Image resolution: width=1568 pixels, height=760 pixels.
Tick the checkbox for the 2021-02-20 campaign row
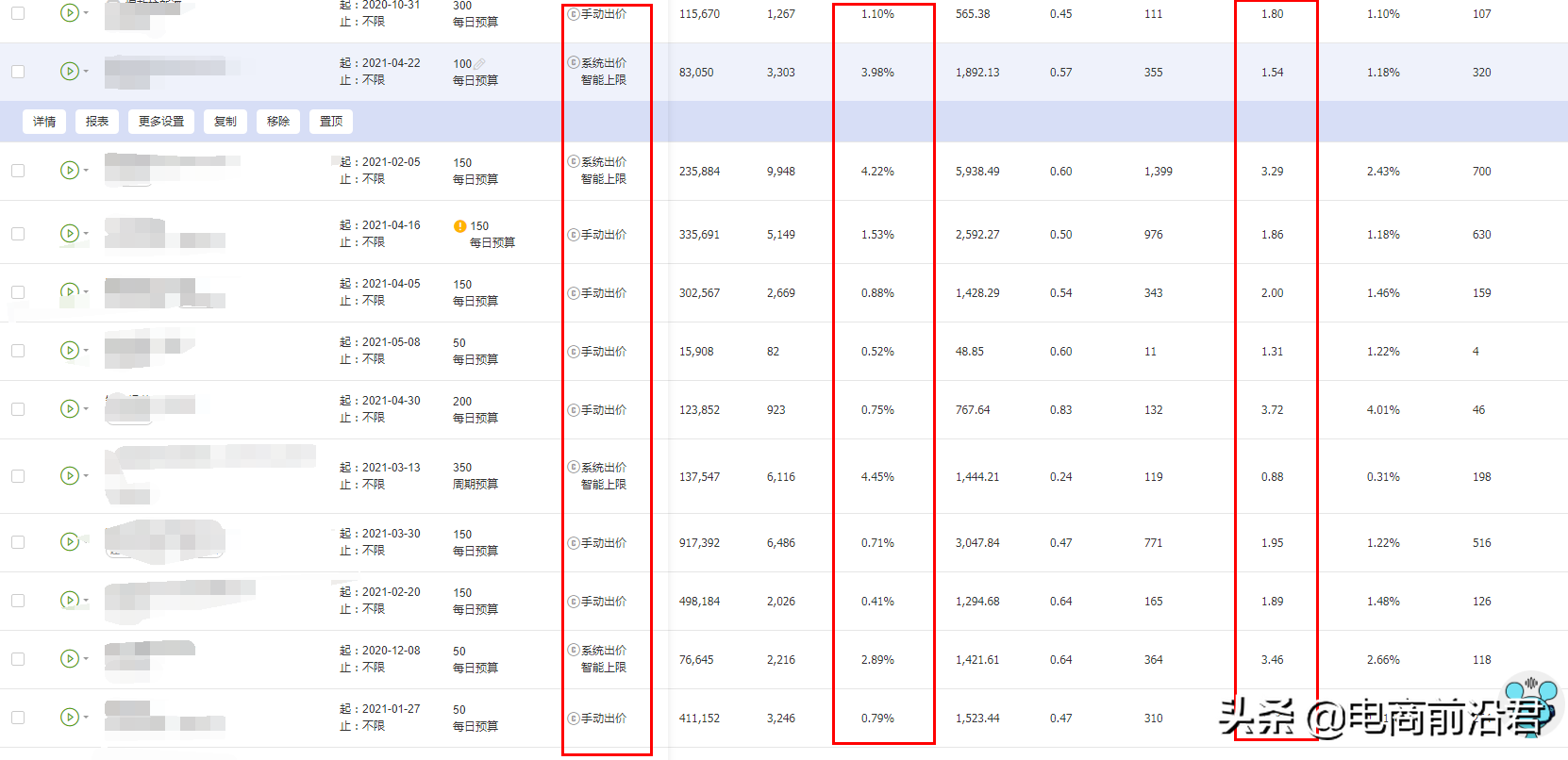[x=18, y=601]
